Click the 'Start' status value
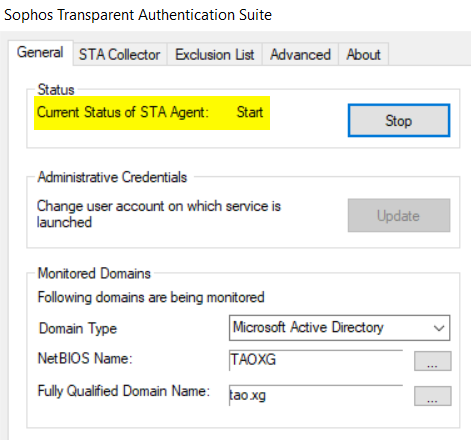The width and height of the screenshot is (471, 440). point(250,112)
